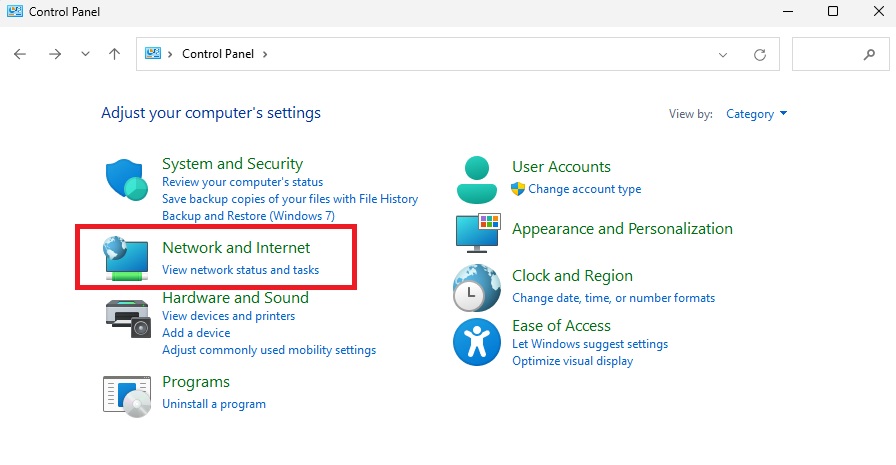
Task: Expand the chevron after Control Panel breadcrumb
Action: click(265, 54)
